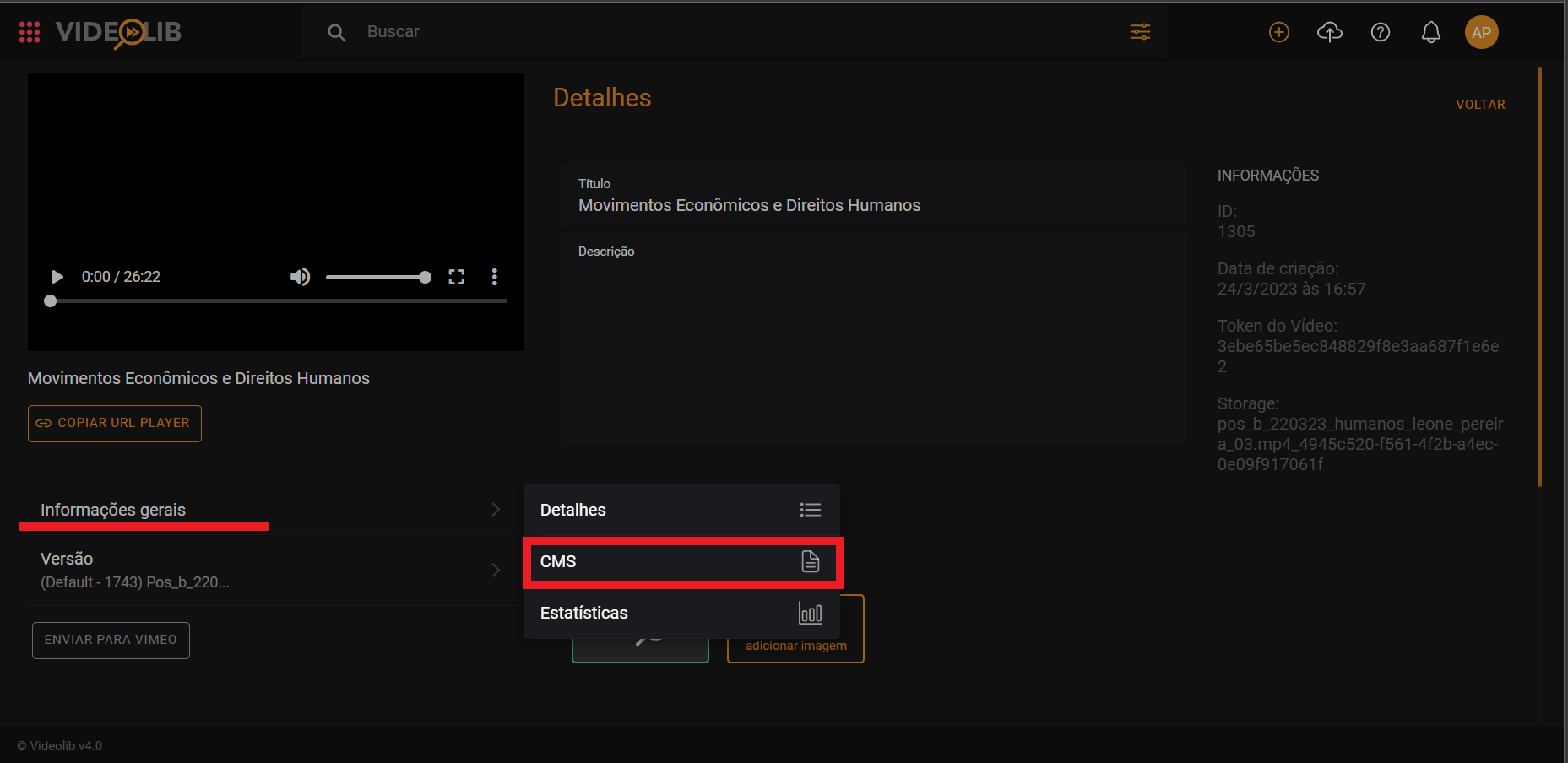
Task: Click the cloud upload icon
Action: (x=1330, y=32)
